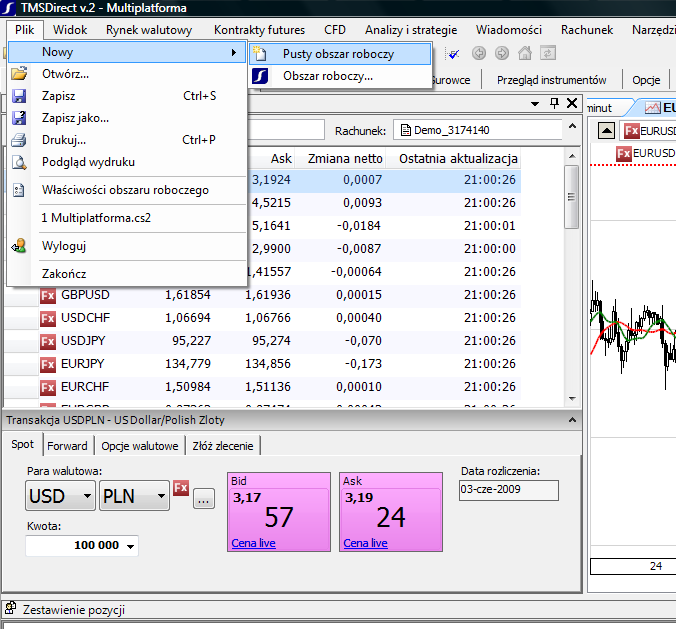The image size is (676, 629).
Task: Close the quotes panel with X button
Action: click(572, 103)
